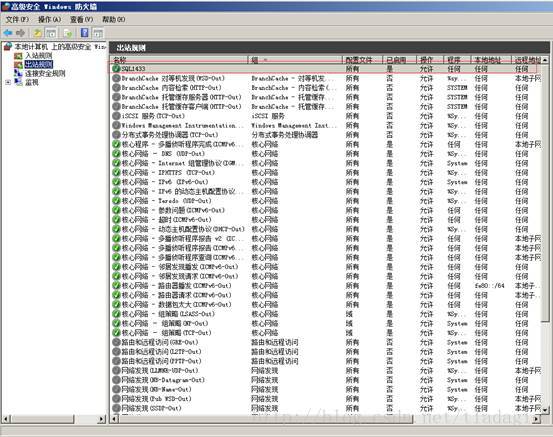
Task: Click the 入站规则 inbound rules icon
Action: point(18,56)
